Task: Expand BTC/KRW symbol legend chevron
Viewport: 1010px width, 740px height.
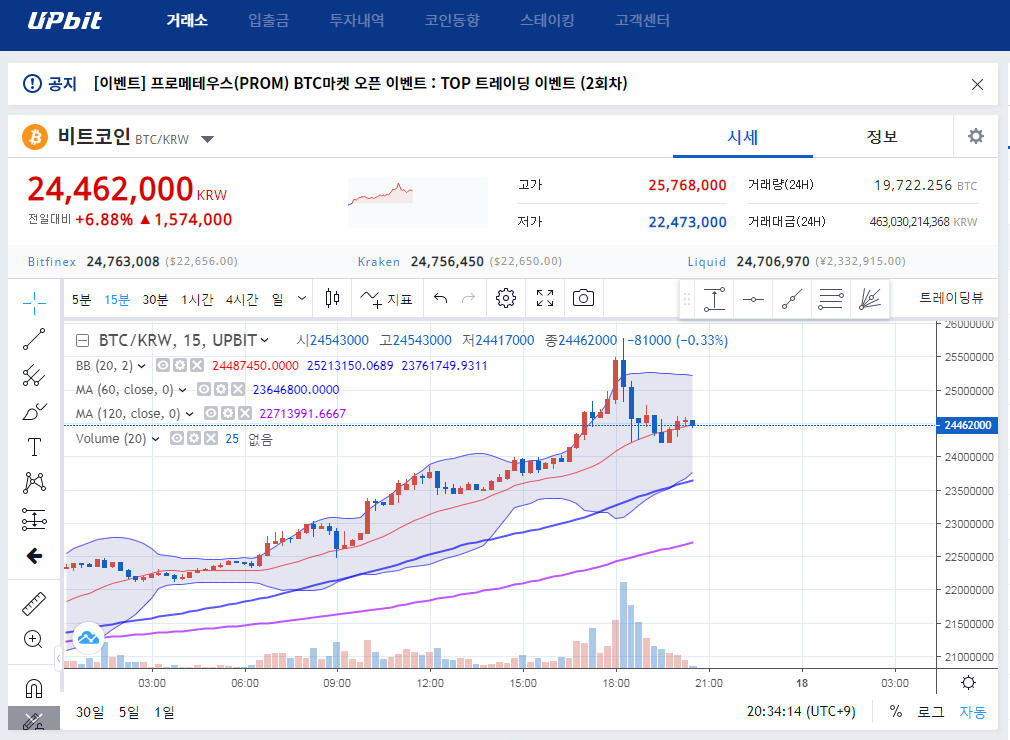Action: (x=265, y=341)
